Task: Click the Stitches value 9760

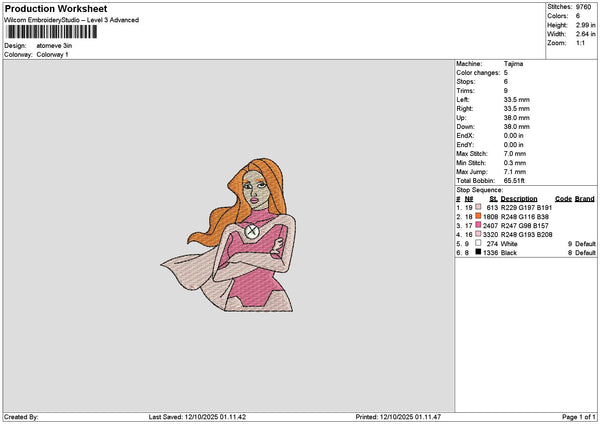Action: tap(583, 7)
